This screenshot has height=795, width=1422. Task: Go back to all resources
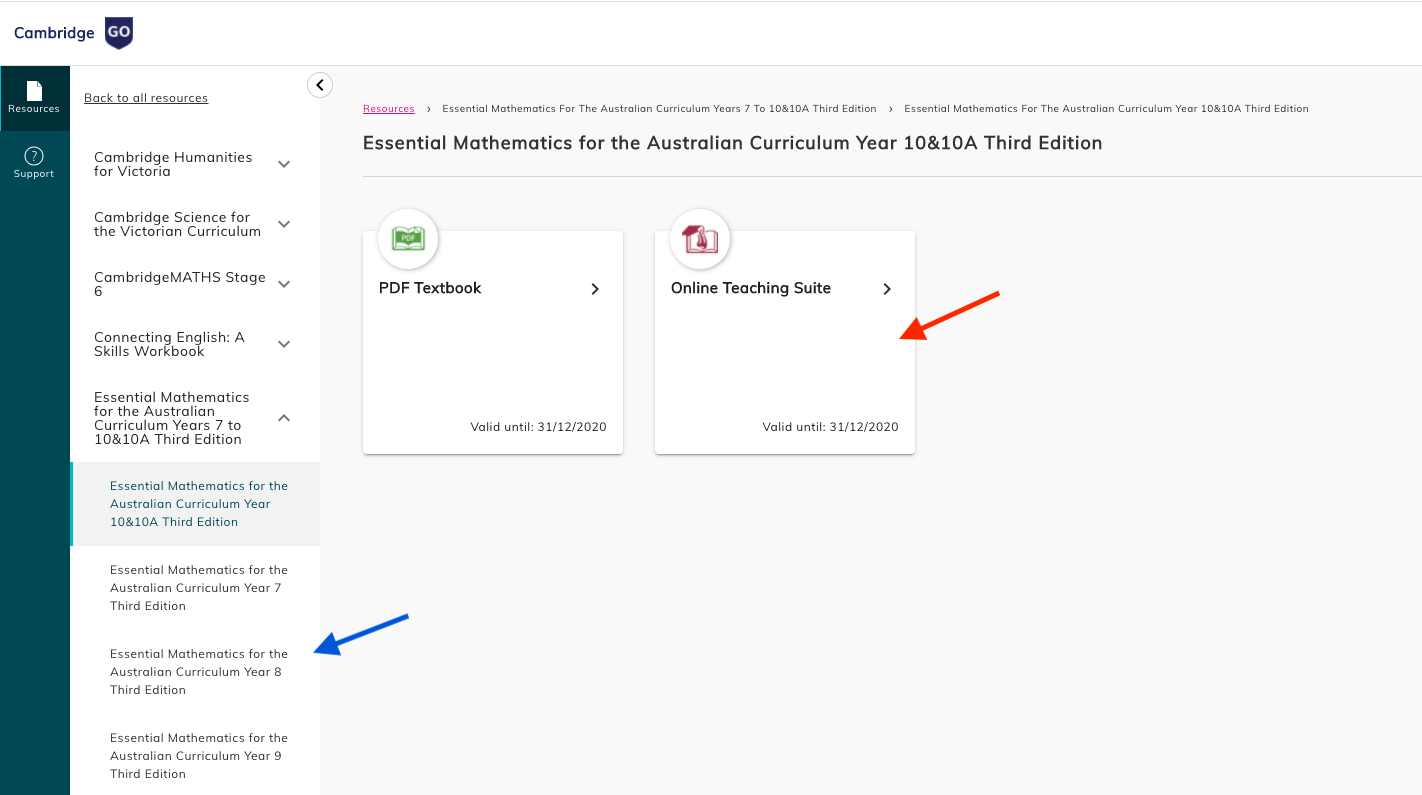(x=146, y=98)
